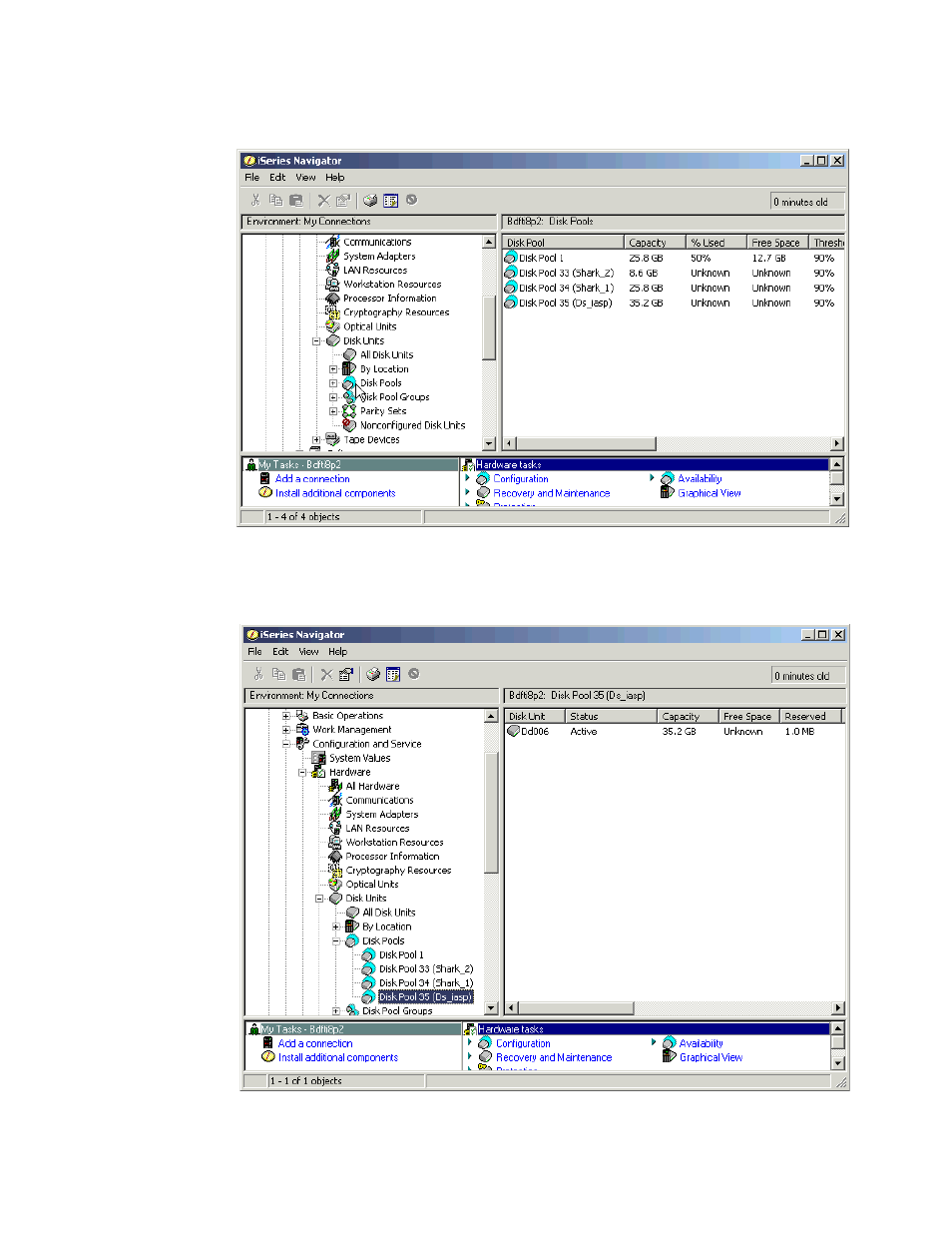Open the File menu in the Disk Pool 35 window
952x1233 pixels.
coord(254,651)
